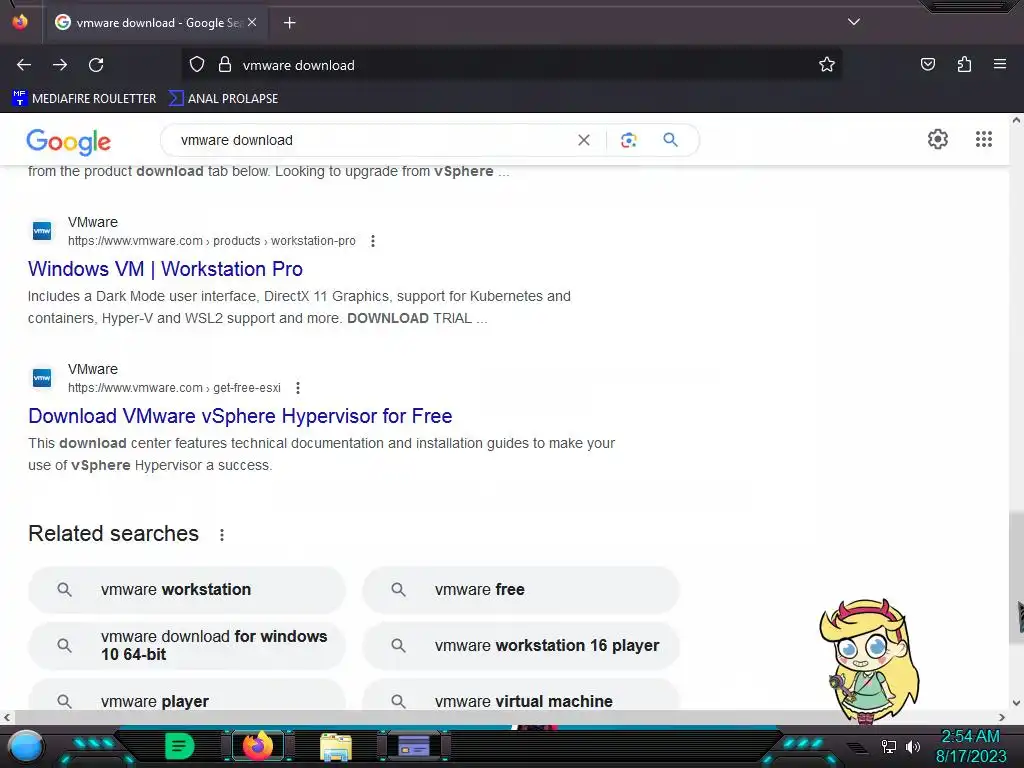Select the vmware download Google Search tab
Screen dimensions: 1024x768
tap(155, 23)
